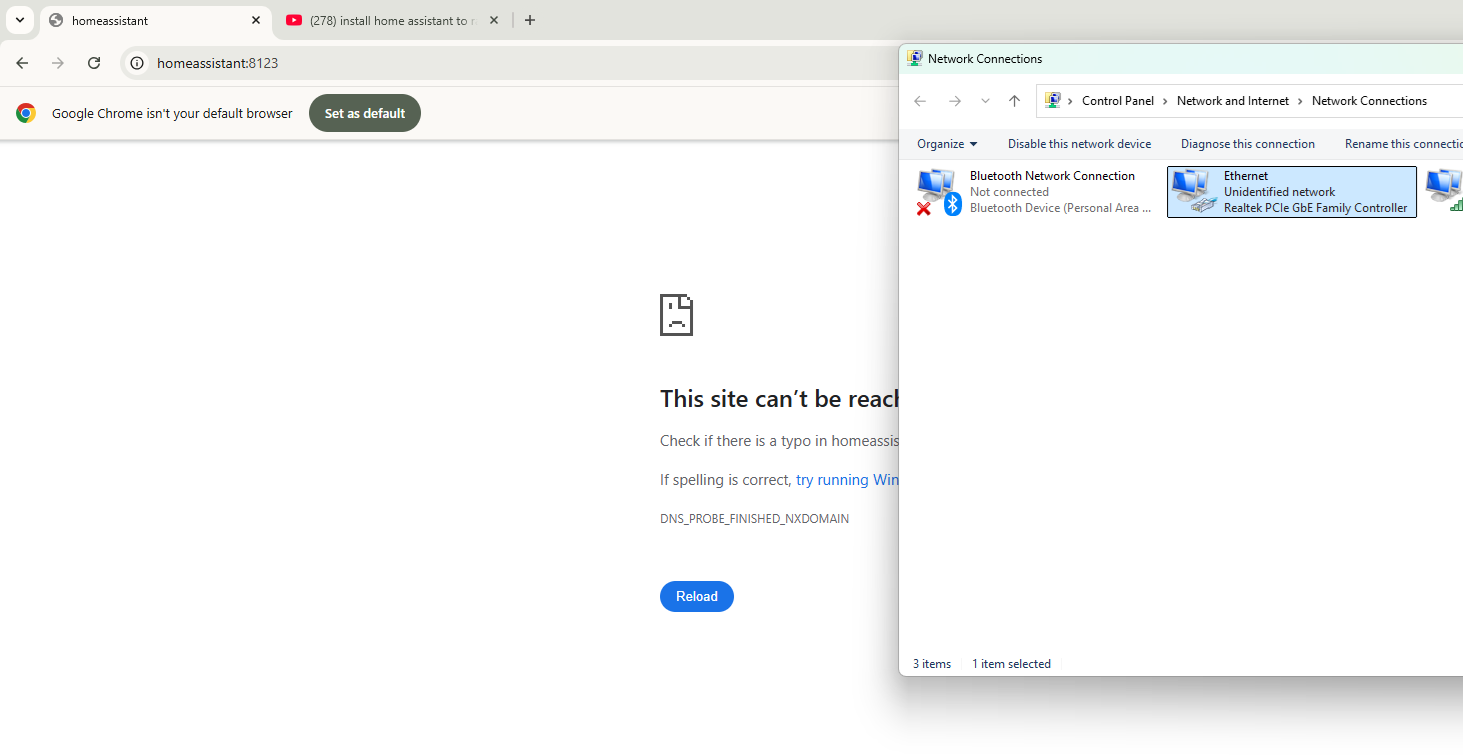1463x755 pixels.
Task: Open Chrome tab search dropdown
Action: 19,20
